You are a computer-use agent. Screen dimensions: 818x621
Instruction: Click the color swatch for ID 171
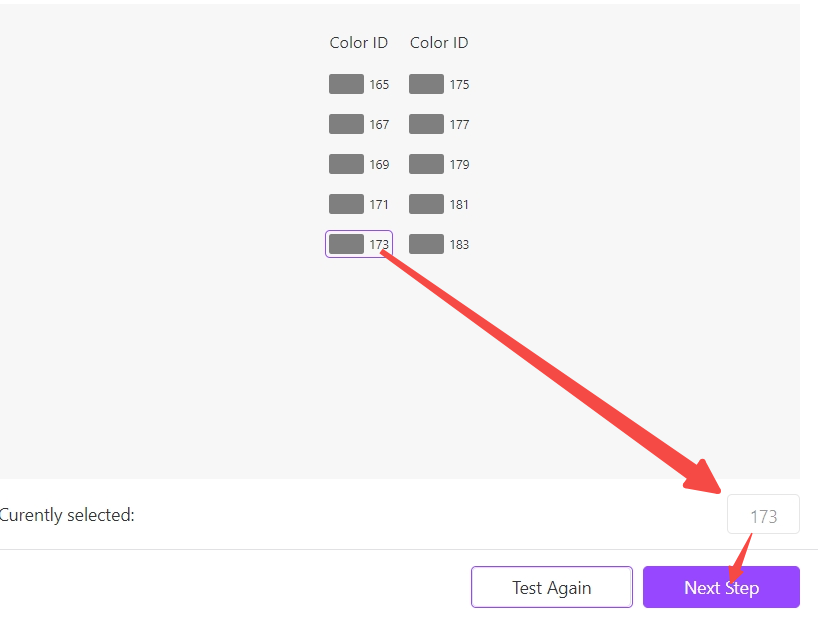(x=346, y=204)
